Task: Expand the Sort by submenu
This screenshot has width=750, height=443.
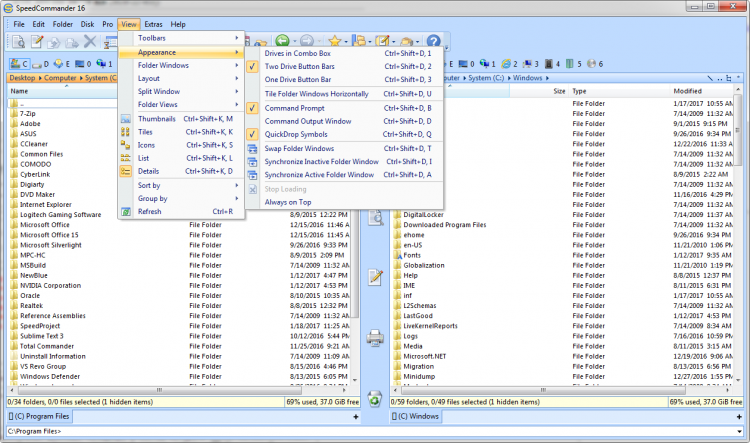Action: (150, 185)
